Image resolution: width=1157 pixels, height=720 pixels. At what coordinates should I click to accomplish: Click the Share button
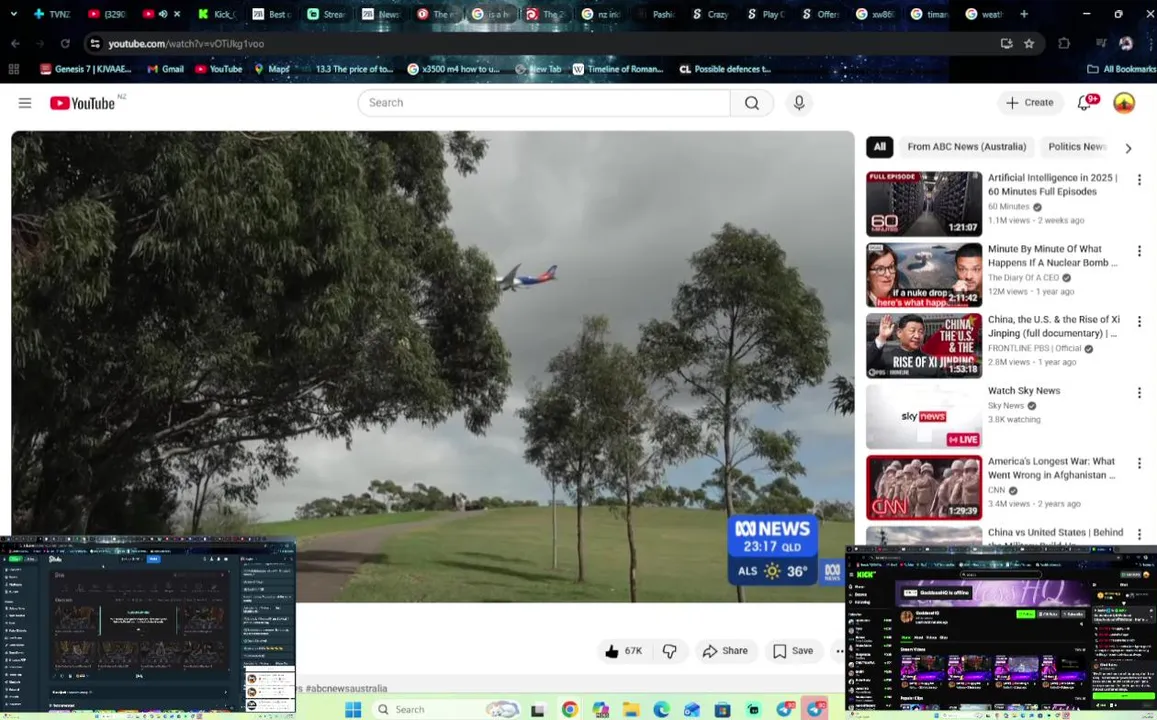(725, 651)
